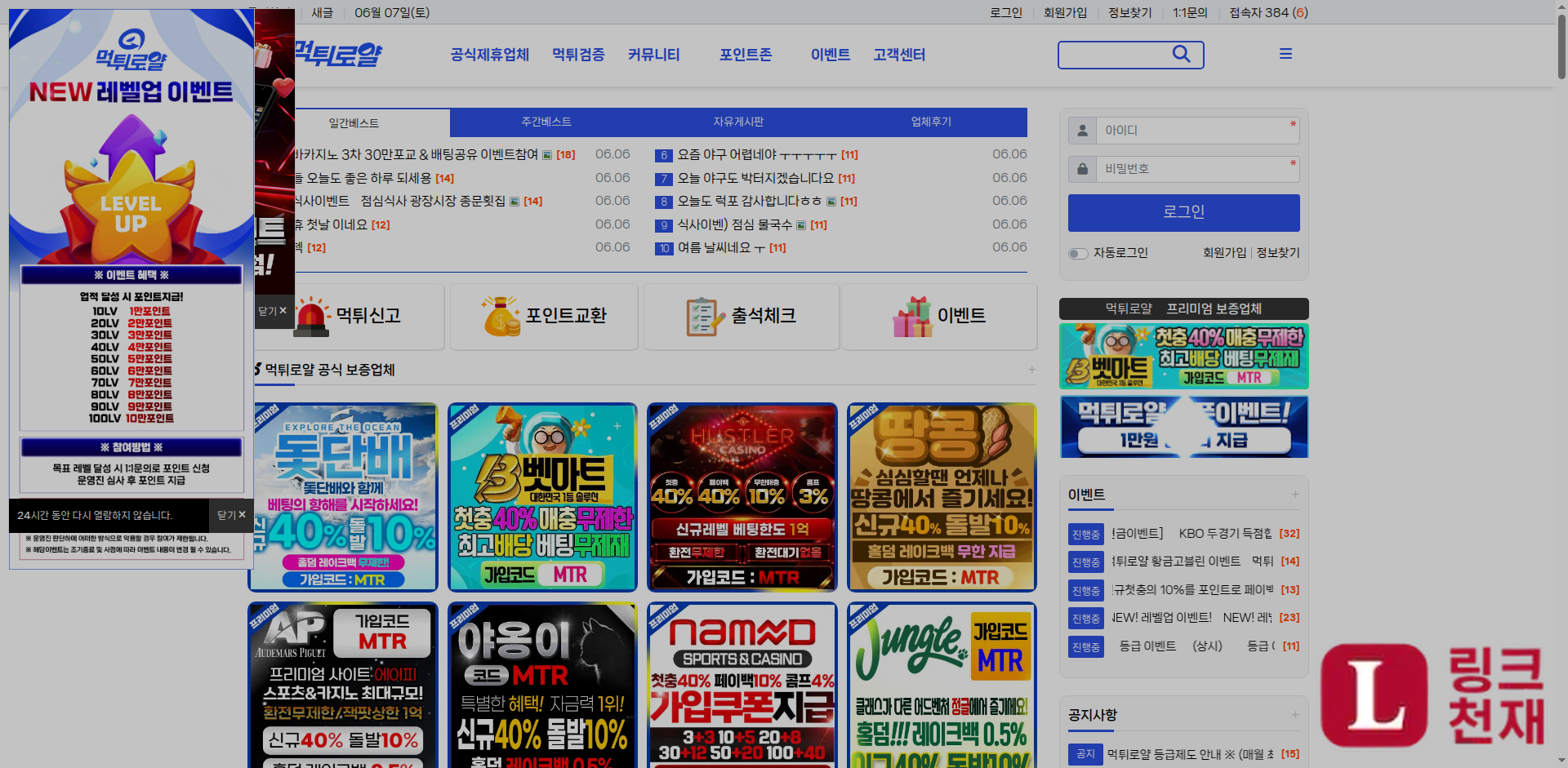This screenshot has height=768, width=1568.
Task: Click the user icon beside 아이디 field
Action: point(1082,131)
